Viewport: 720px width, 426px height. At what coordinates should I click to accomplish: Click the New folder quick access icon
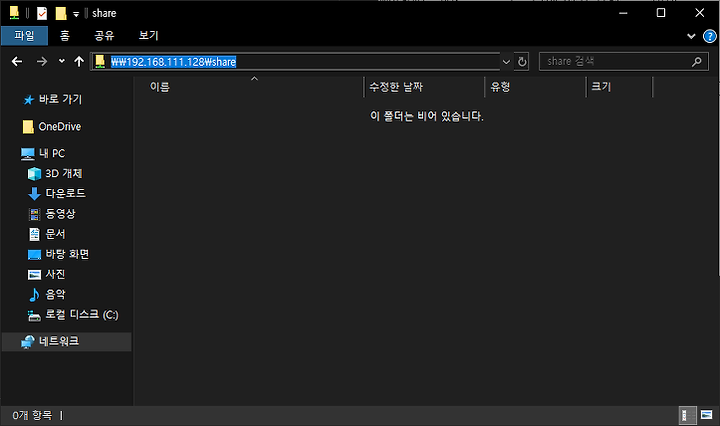[61, 13]
